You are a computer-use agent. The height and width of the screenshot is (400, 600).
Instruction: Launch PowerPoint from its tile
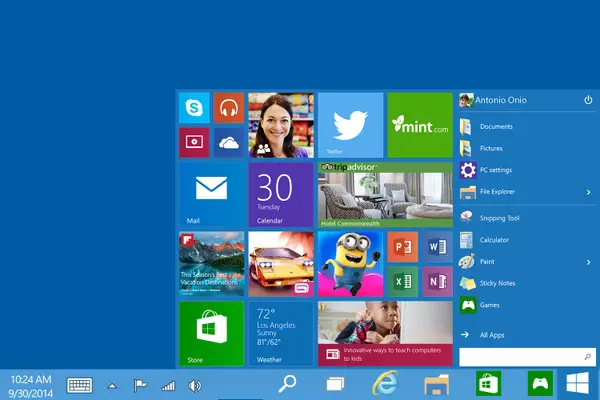tap(403, 247)
